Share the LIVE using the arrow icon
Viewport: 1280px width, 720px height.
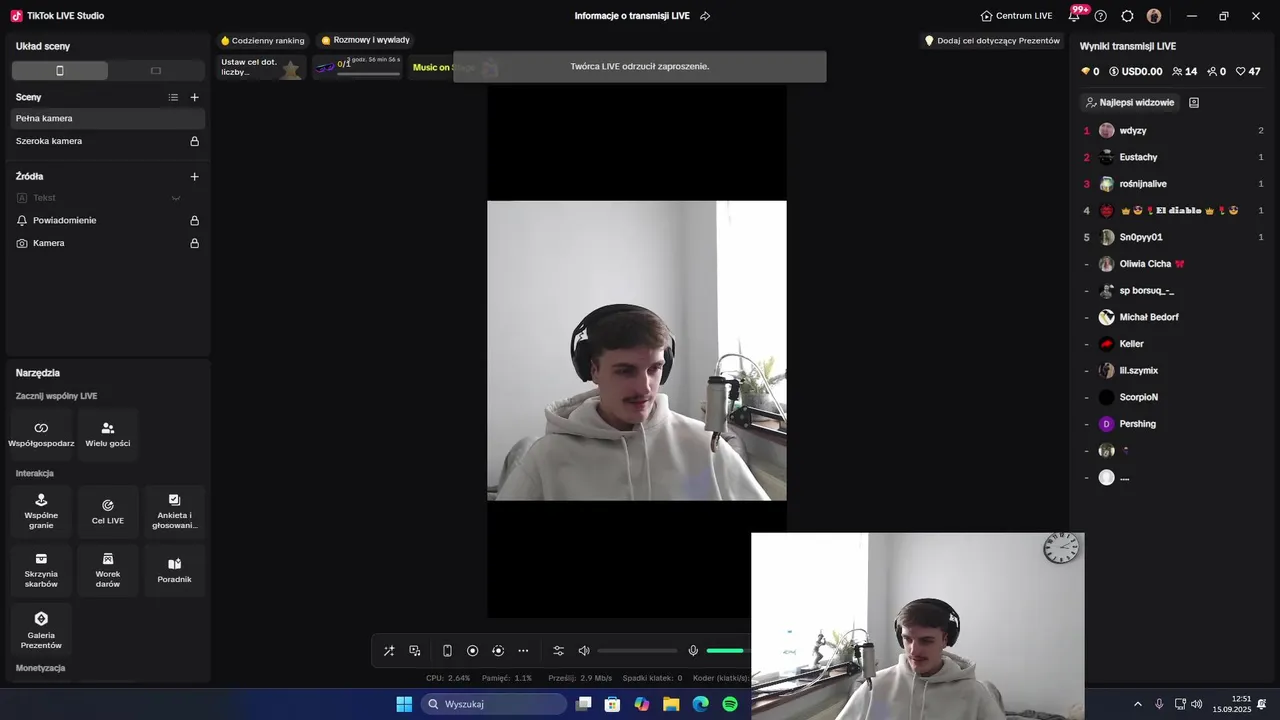pyautogui.click(x=705, y=16)
